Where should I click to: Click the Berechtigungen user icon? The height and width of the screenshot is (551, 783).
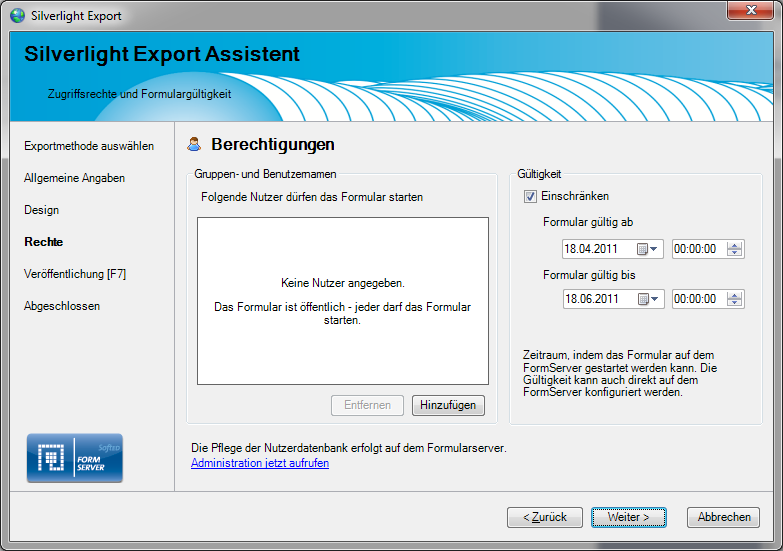(x=195, y=145)
